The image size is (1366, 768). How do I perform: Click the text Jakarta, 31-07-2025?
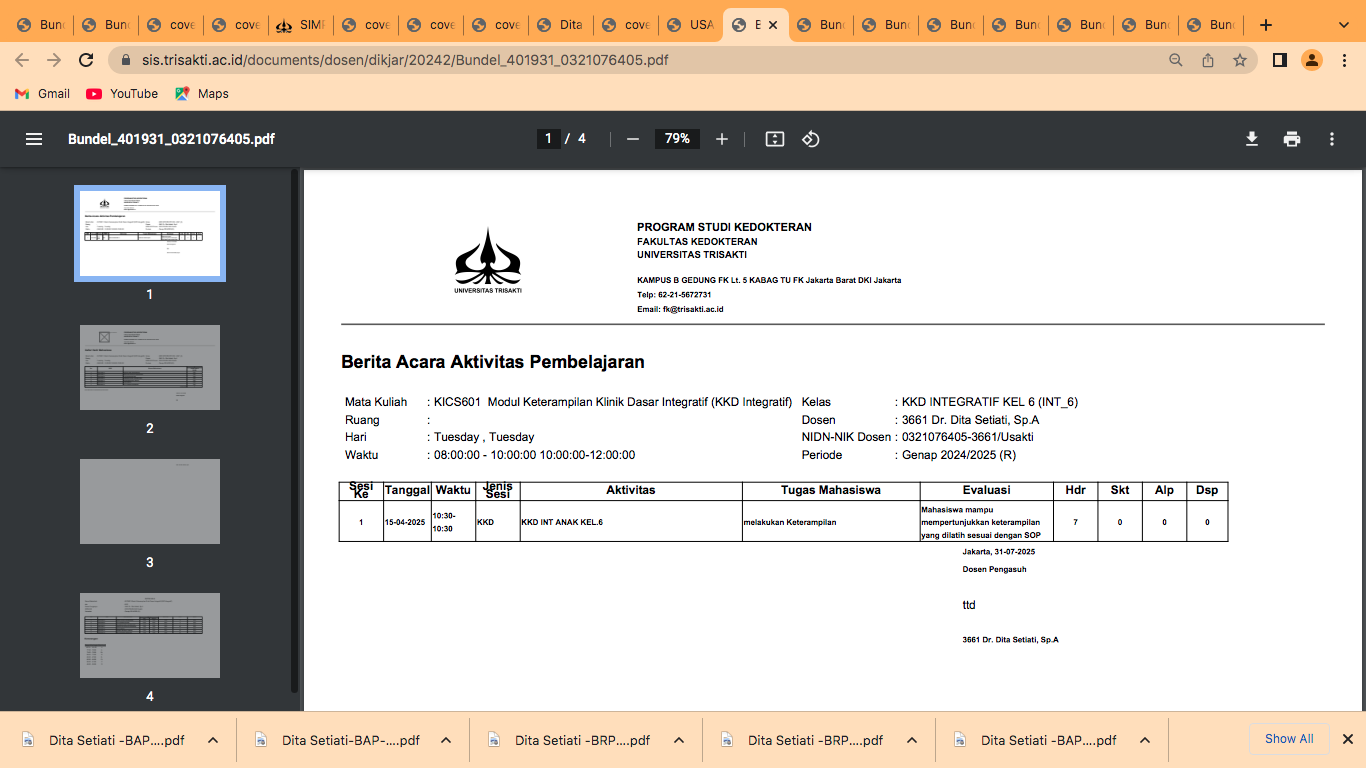[x=999, y=552]
